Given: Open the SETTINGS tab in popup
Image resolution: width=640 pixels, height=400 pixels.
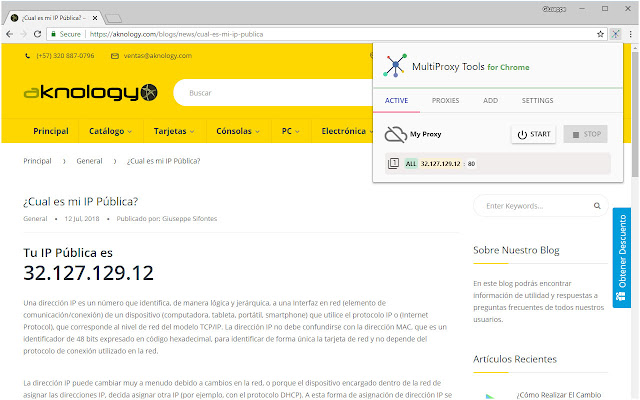Looking at the screenshot, I should [537, 100].
